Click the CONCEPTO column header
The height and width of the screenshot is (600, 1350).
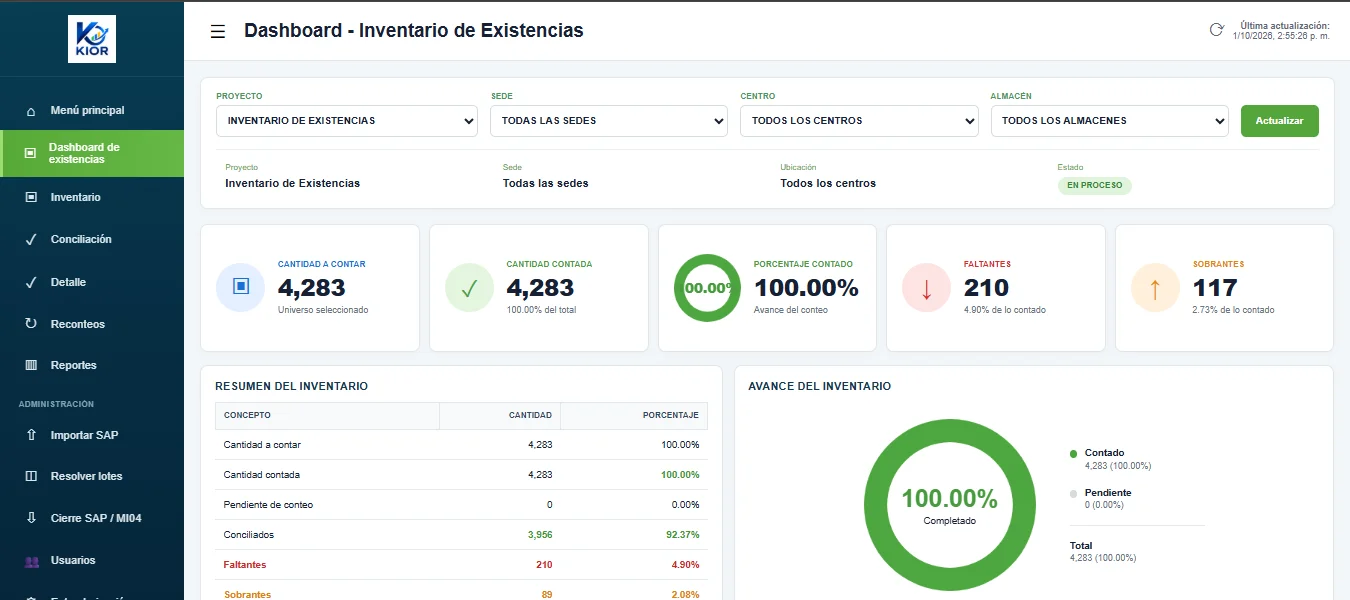(327, 415)
